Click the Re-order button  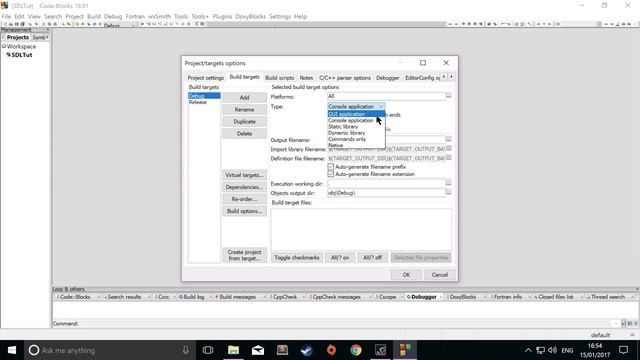pos(244,199)
